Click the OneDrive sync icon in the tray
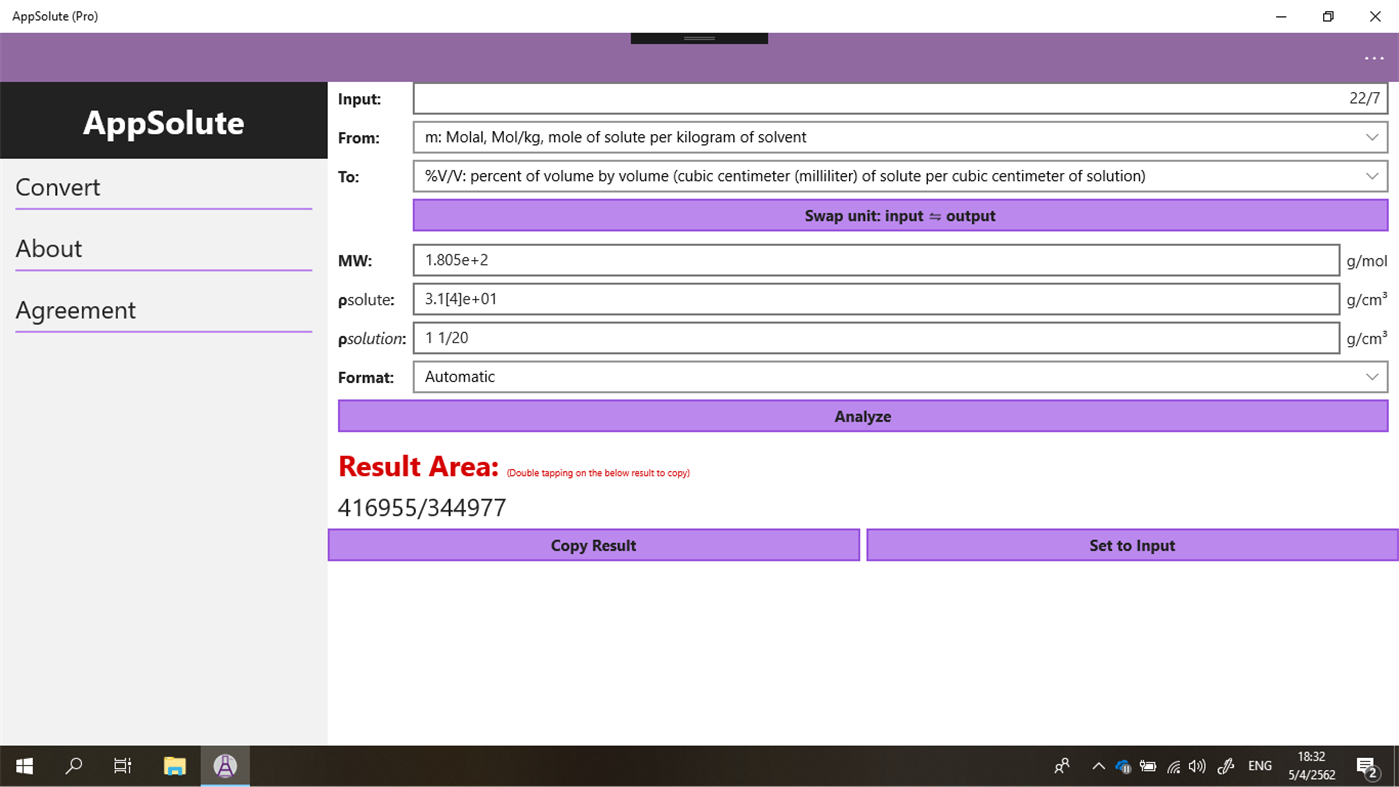This screenshot has height=787, width=1399. point(1122,766)
